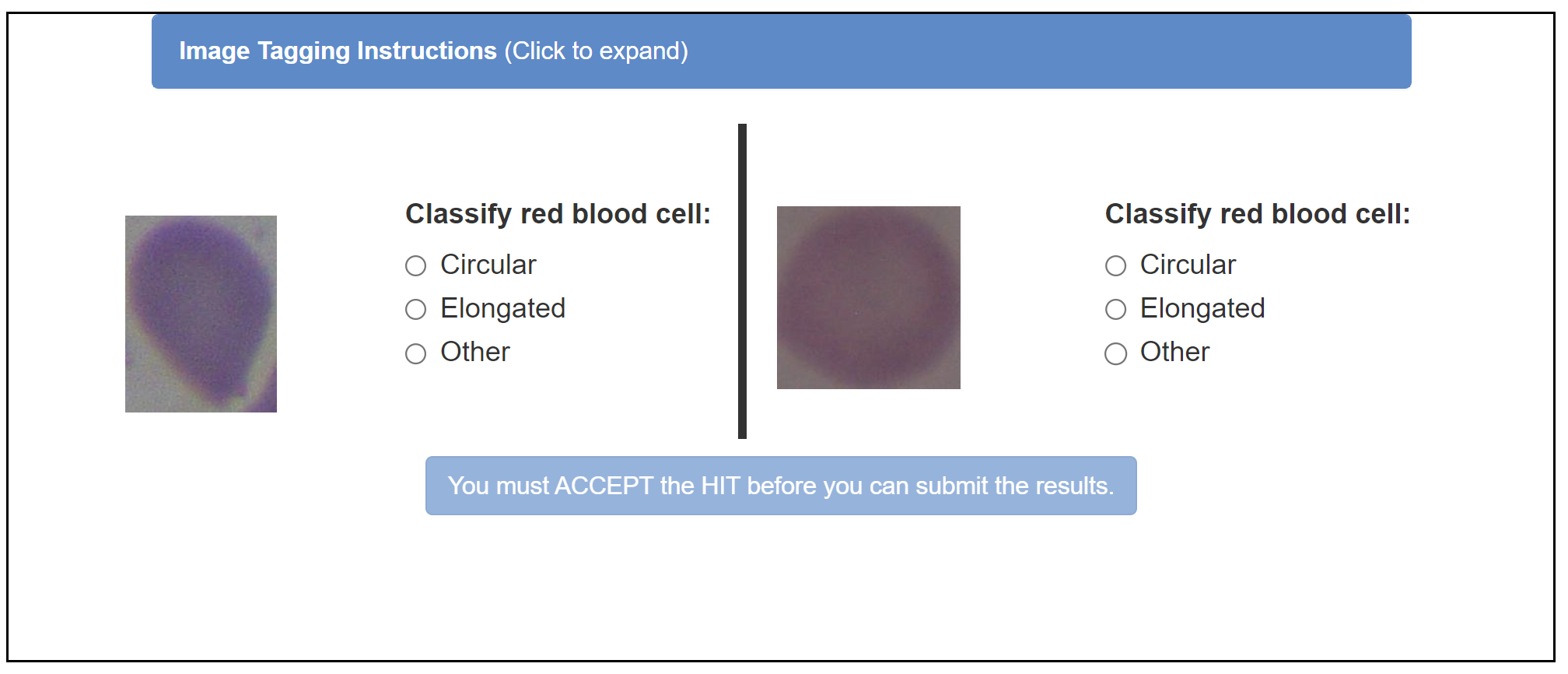The width and height of the screenshot is (1568, 674).
Task: Click the teardrop-shaped purple cell image
Action: coord(201,314)
